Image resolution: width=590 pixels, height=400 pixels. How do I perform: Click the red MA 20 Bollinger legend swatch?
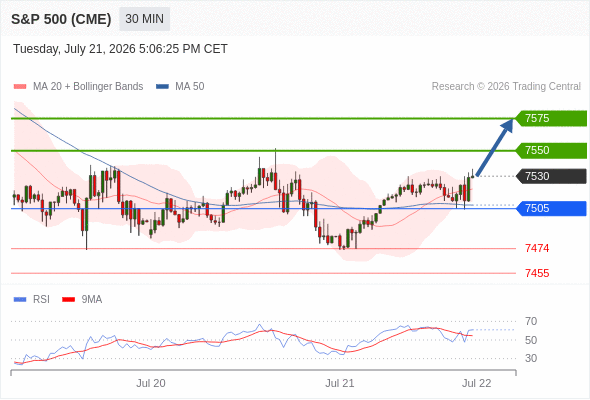(x=20, y=87)
